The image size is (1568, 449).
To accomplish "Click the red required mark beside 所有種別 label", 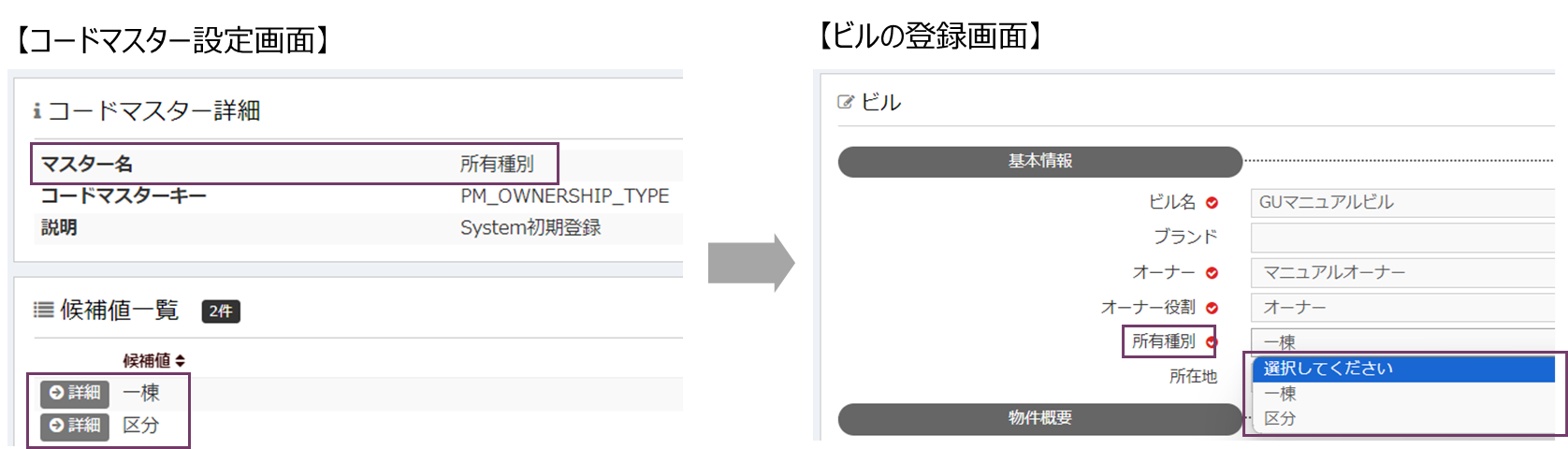I will [x=1212, y=342].
